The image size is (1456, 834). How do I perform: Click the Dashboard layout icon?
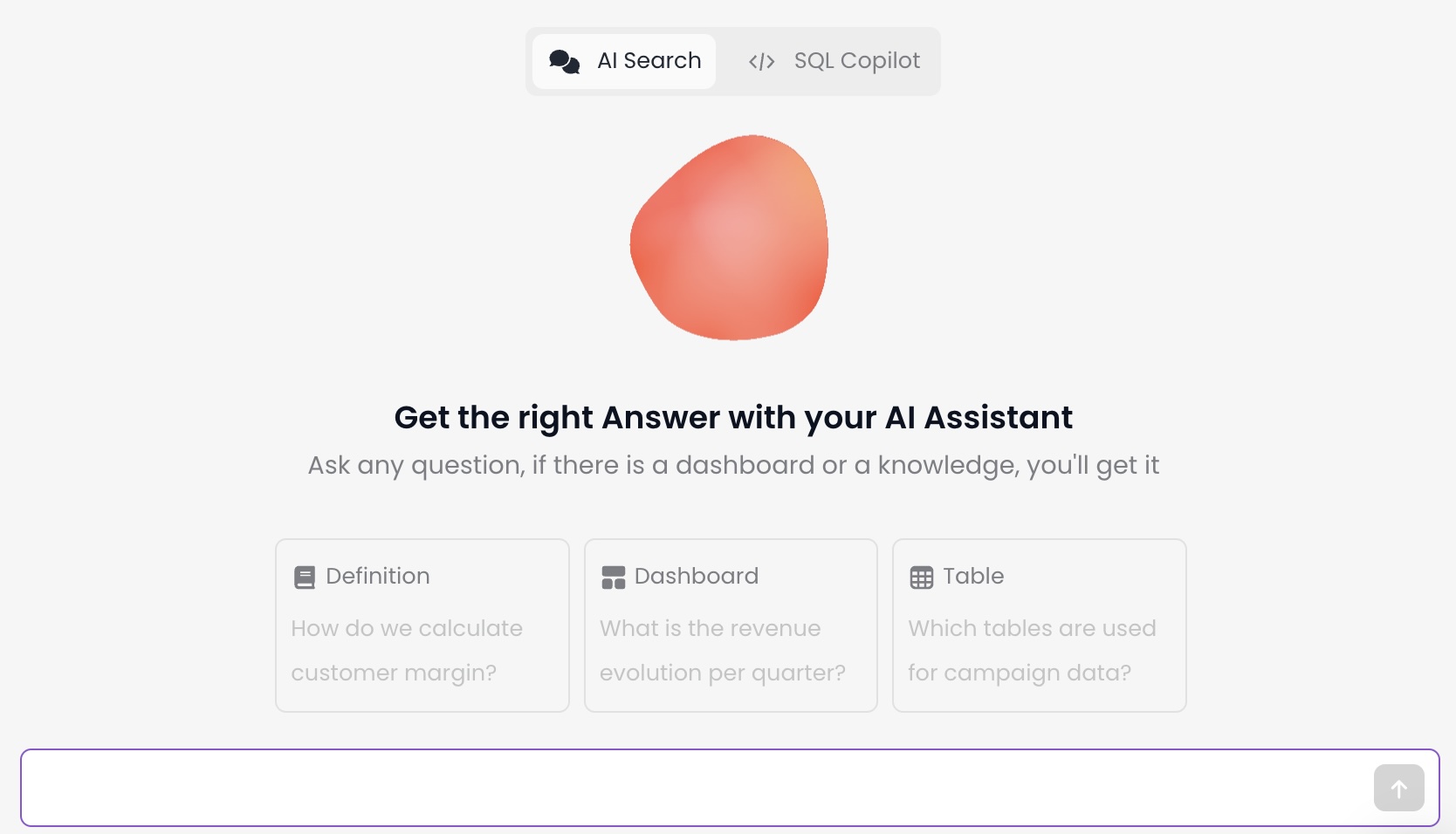click(614, 578)
